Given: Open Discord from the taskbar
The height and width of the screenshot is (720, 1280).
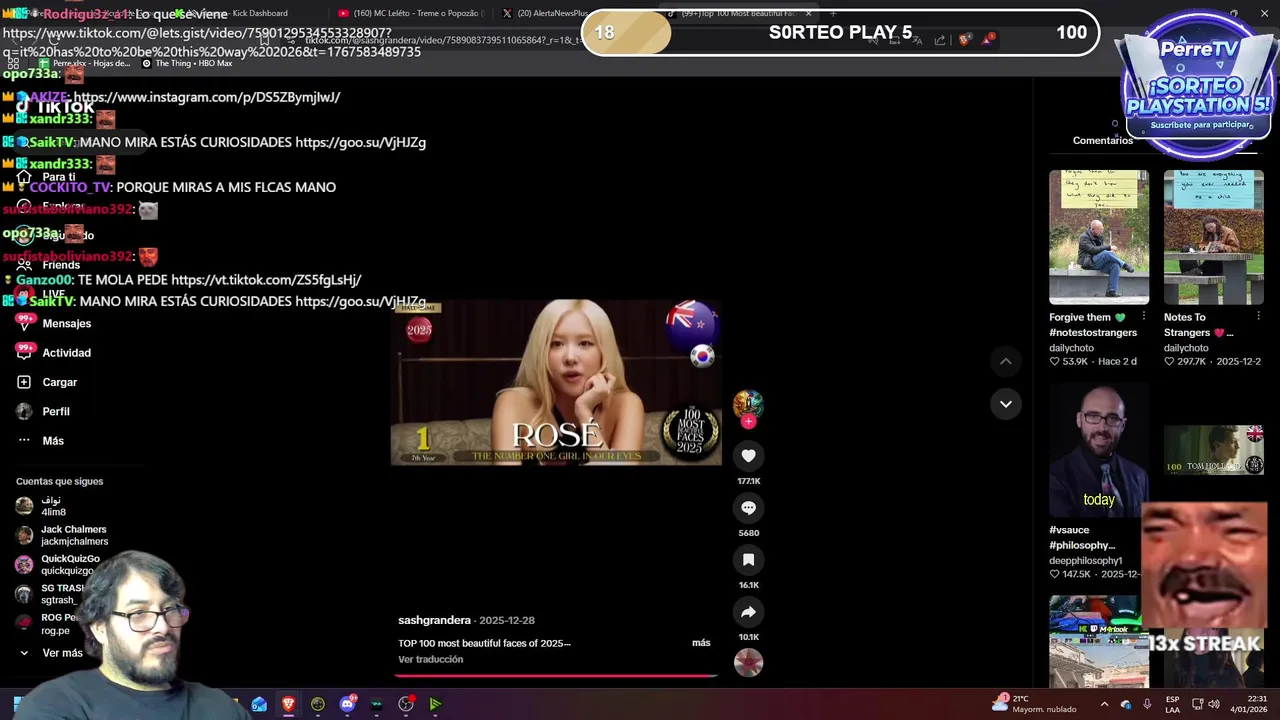Looking at the screenshot, I should click(x=347, y=704).
